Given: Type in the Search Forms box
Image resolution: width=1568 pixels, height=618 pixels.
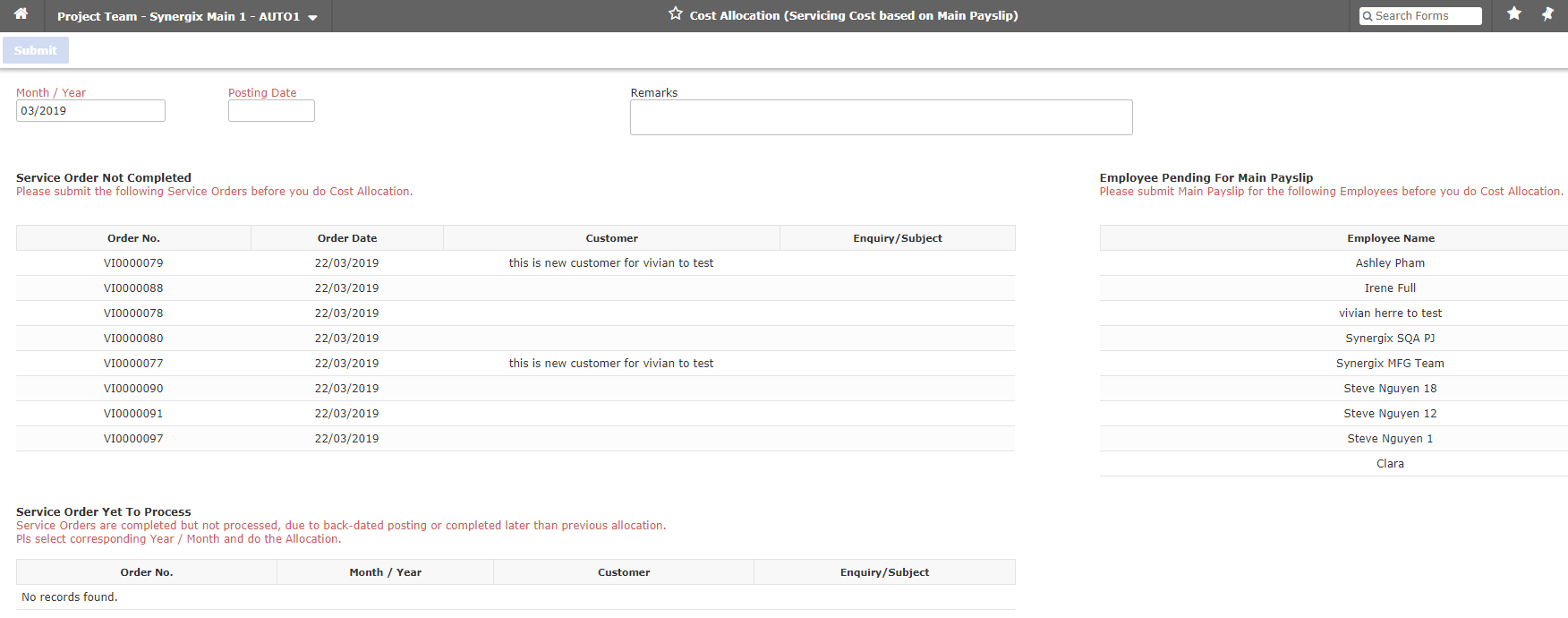Looking at the screenshot, I should point(1427,16).
